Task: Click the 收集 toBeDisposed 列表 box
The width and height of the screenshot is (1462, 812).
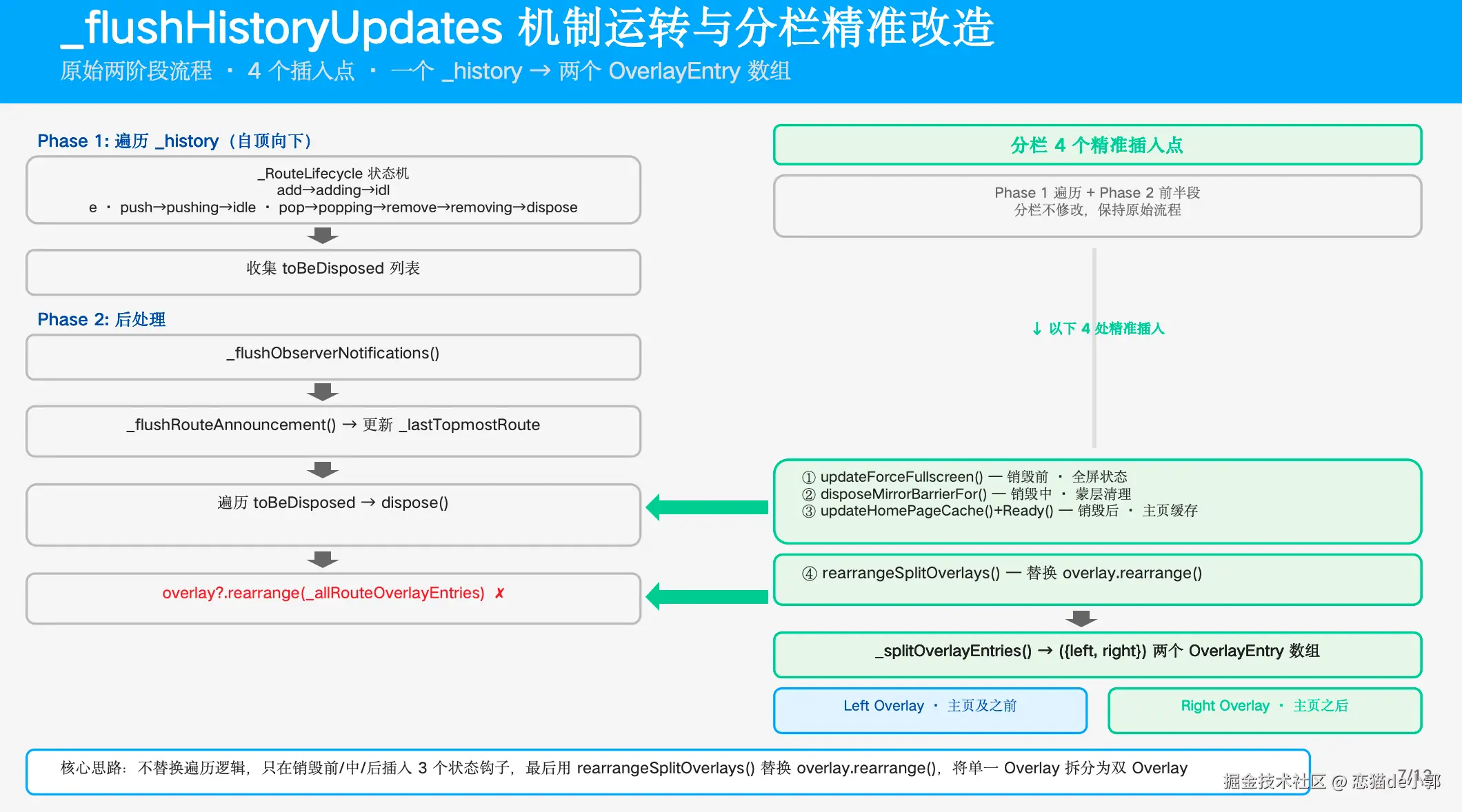Action: point(334,272)
